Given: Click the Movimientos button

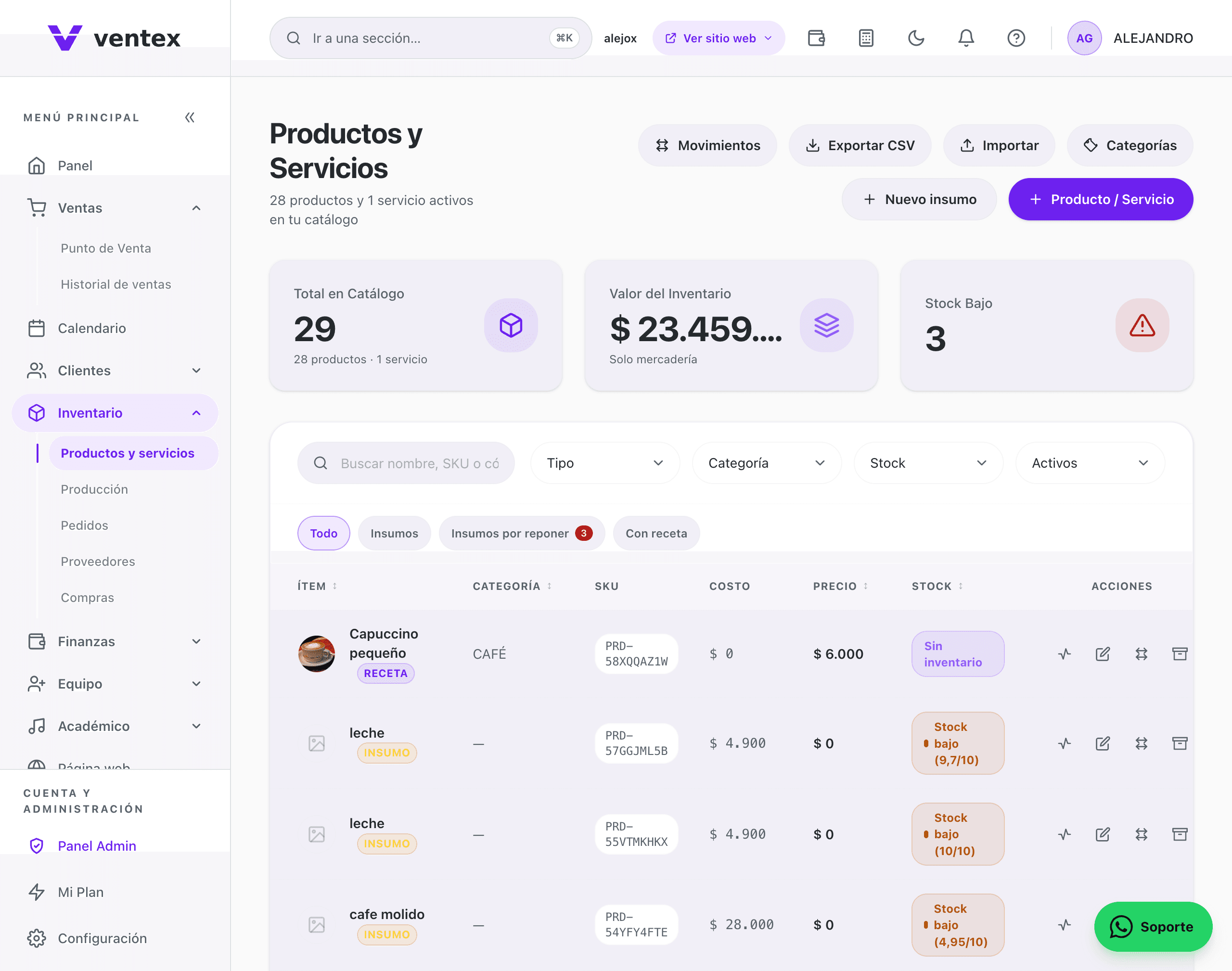Looking at the screenshot, I should [707, 145].
